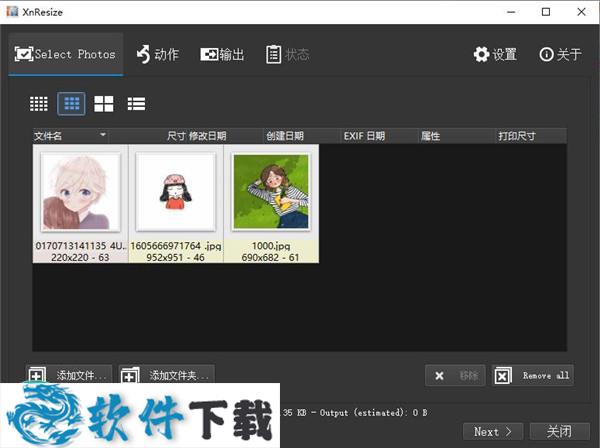Open the 动作 (Action) tab
The image size is (600, 448).
pyautogui.click(x=157, y=54)
